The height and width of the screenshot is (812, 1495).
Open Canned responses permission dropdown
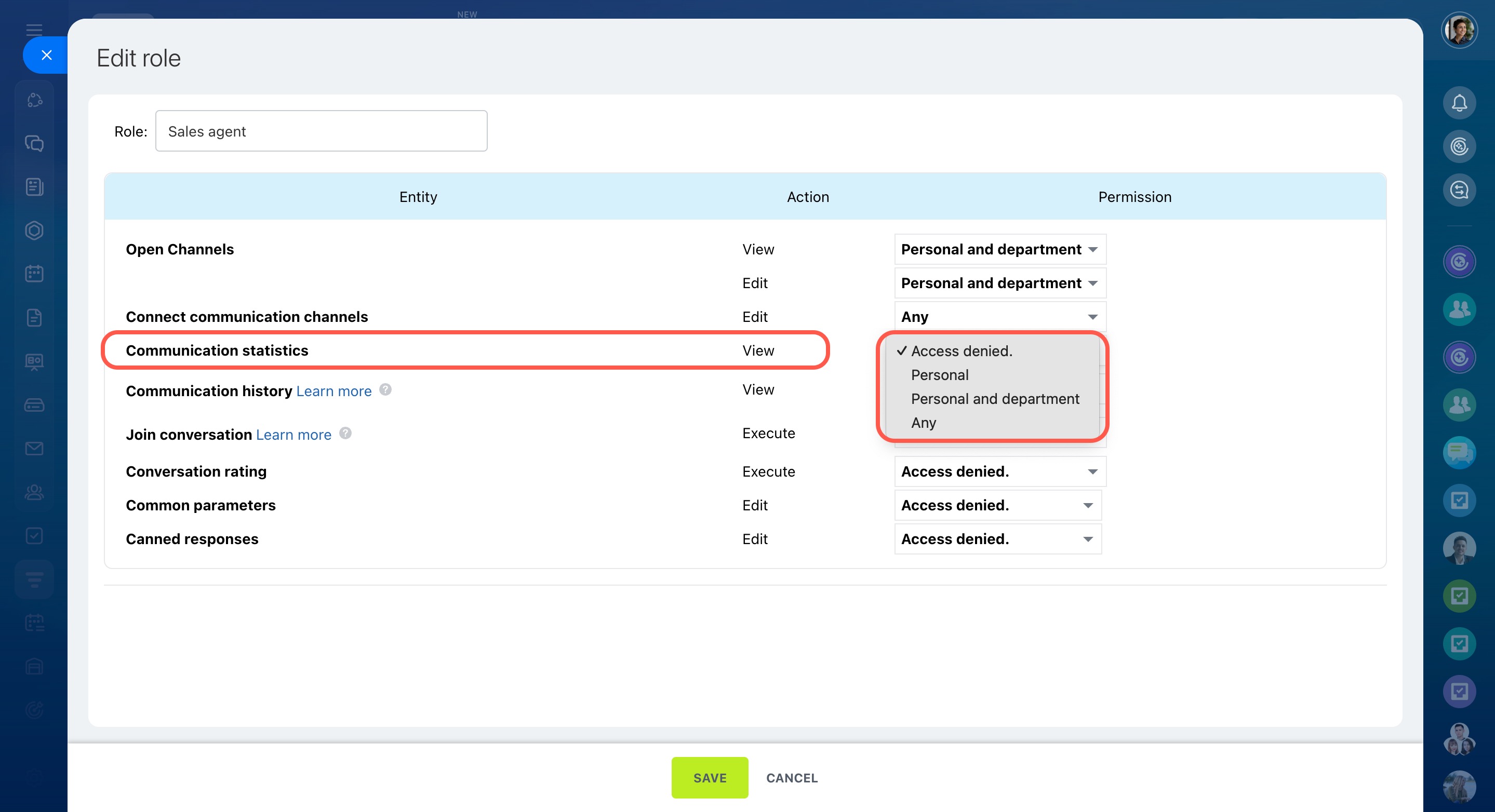(997, 539)
